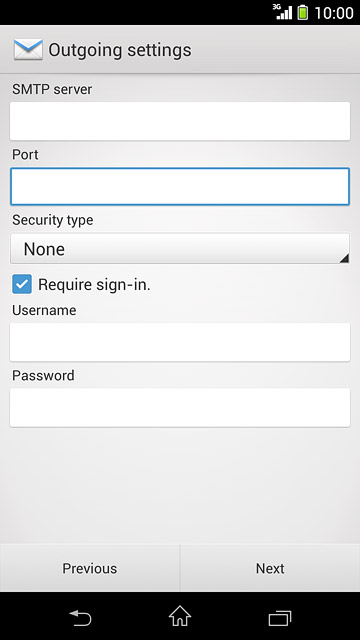Select the None security option
Image resolution: width=360 pixels, height=640 pixels.
[44, 249]
